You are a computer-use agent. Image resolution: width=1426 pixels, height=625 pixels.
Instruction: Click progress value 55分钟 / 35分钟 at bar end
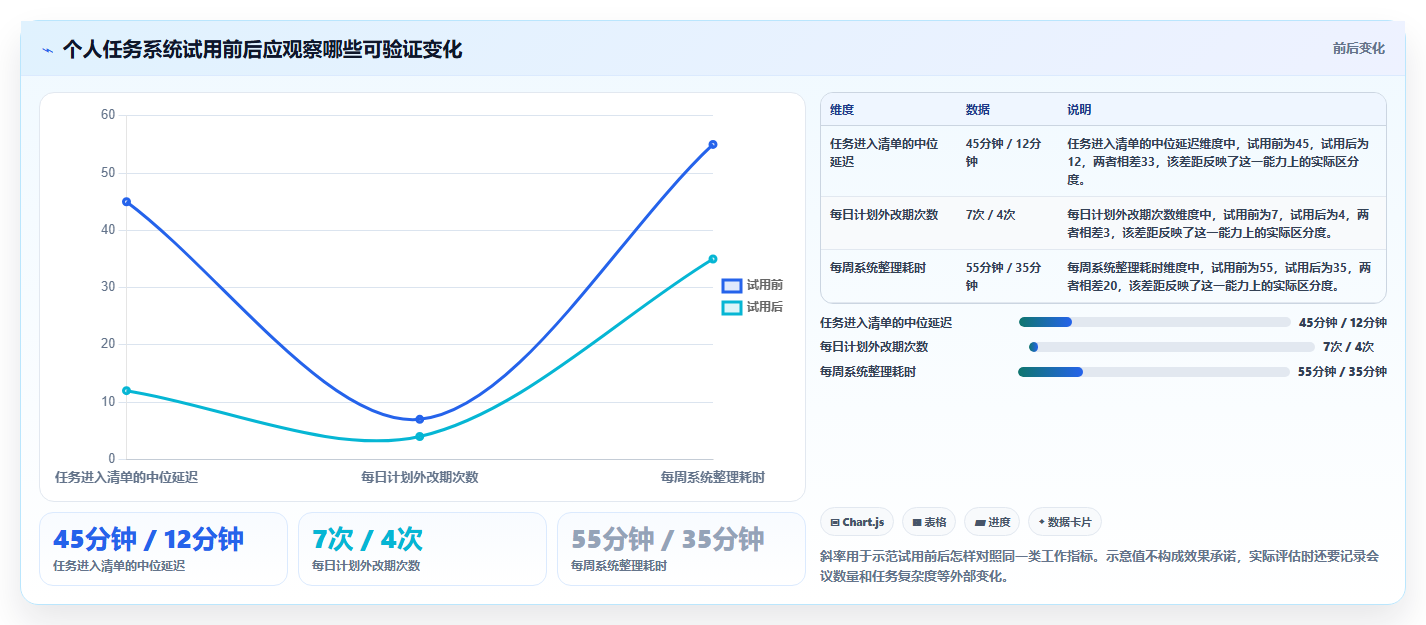(1342, 372)
